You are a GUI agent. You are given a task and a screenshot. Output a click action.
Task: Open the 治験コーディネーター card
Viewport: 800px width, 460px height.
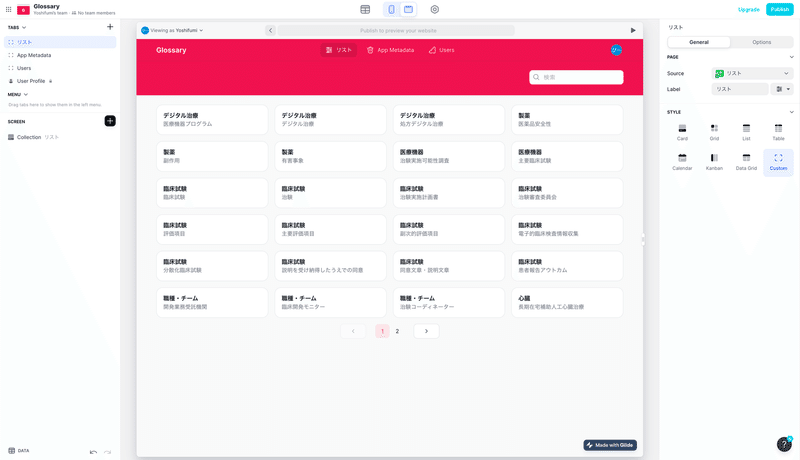pos(449,302)
